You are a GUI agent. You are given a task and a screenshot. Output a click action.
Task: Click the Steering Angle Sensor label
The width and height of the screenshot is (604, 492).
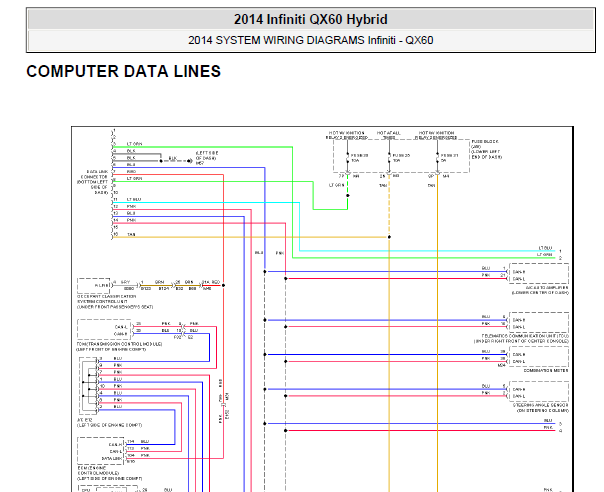(541, 408)
